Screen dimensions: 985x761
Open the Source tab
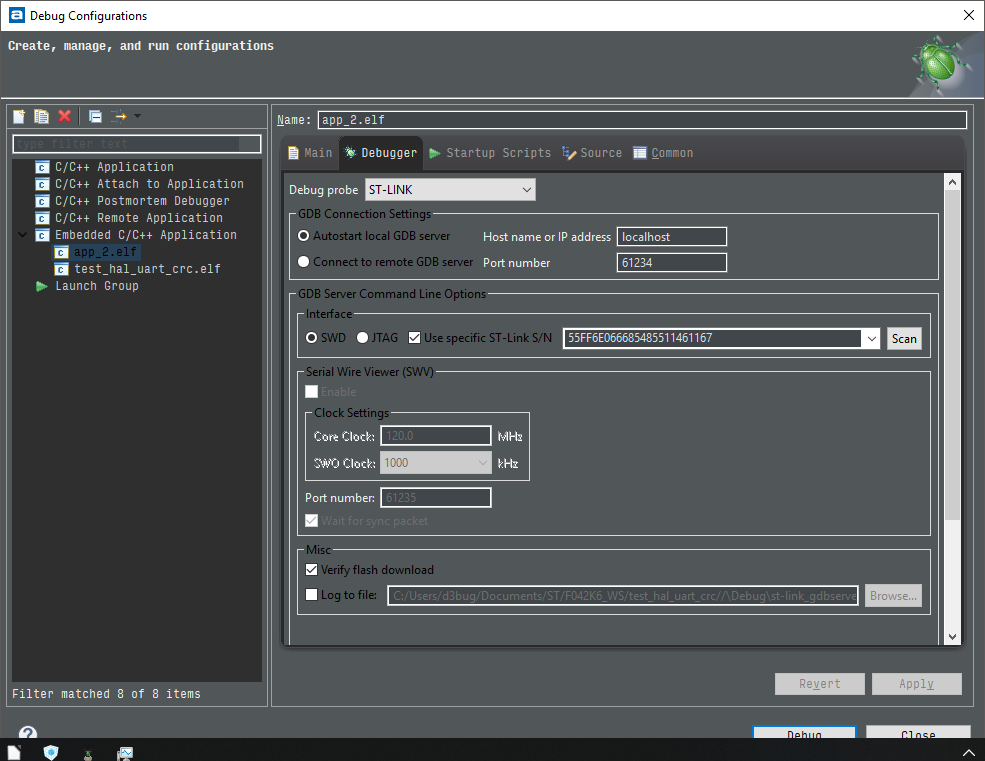592,153
